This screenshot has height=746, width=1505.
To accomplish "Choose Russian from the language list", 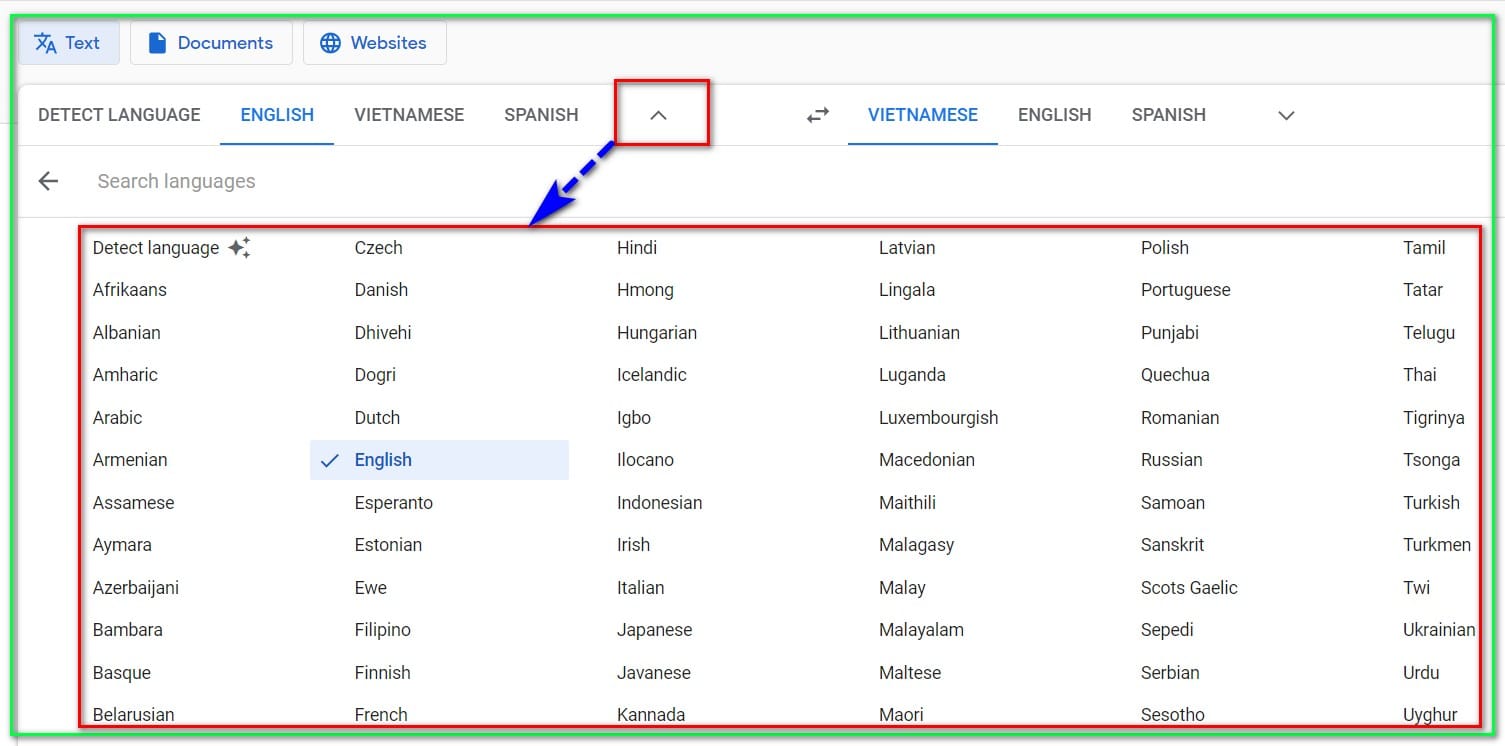I will [1172, 460].
